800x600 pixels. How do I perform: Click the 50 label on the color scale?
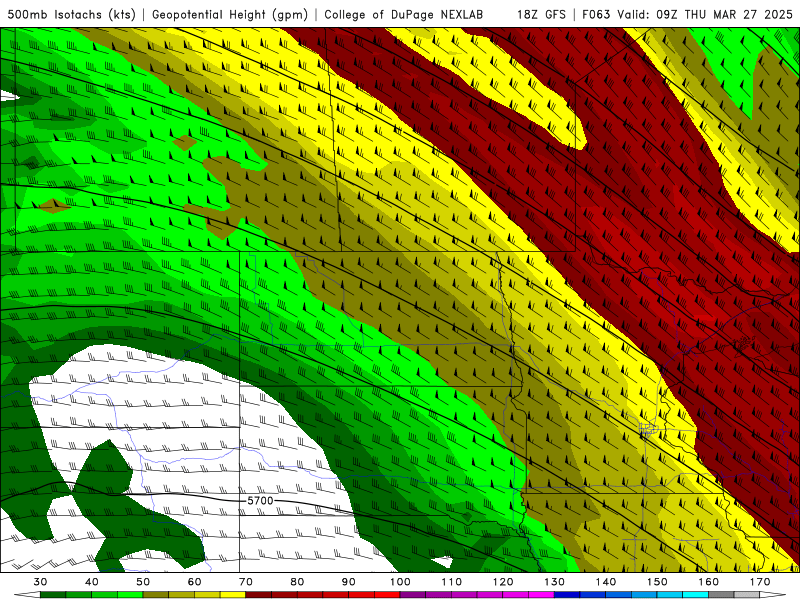(143, 582)
